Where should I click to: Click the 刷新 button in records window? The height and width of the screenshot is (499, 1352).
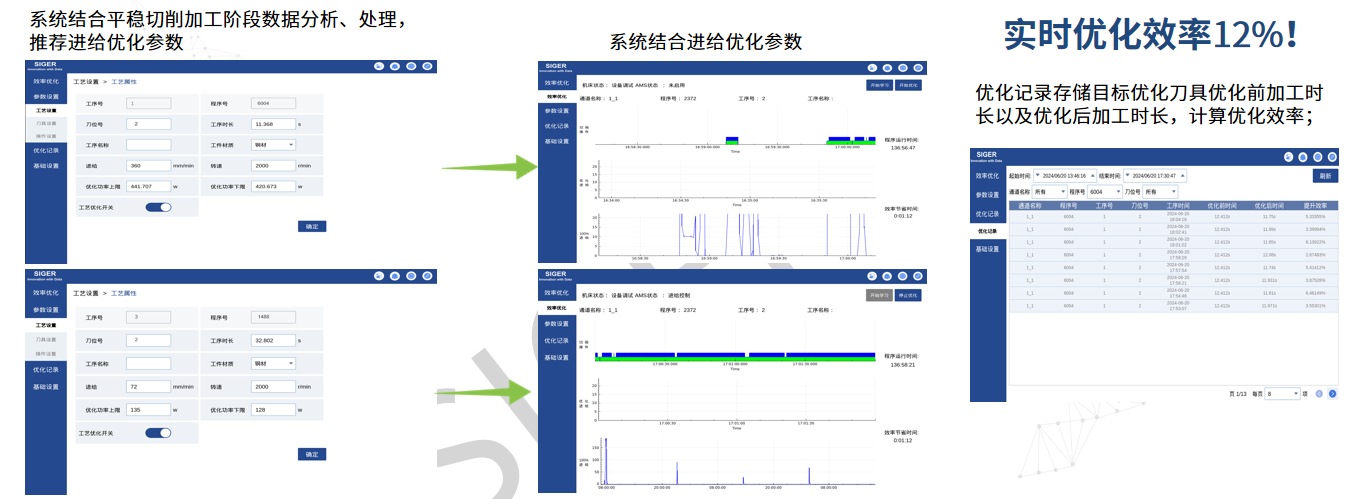point(1325,175)
